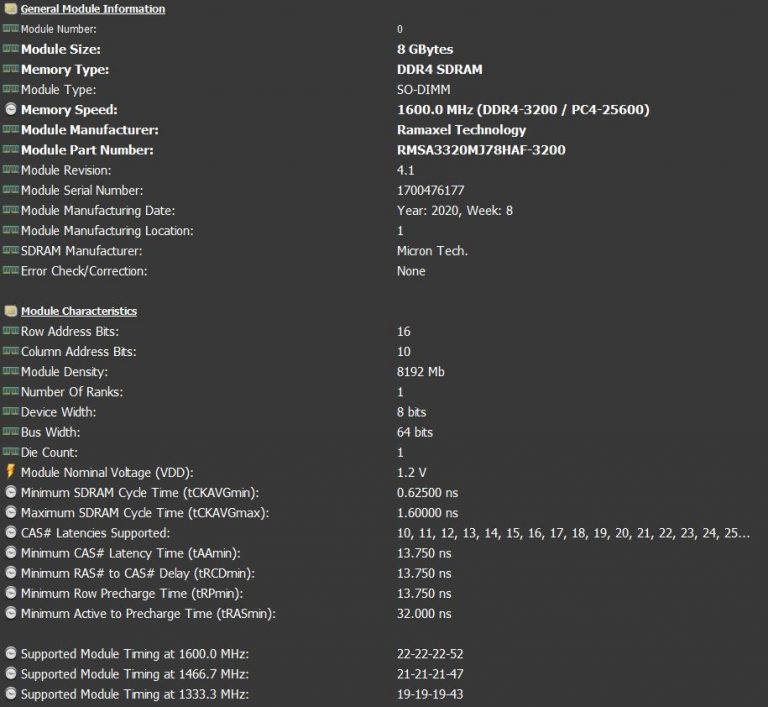Select the Supported Module Timing at 1333.3 MHz row

[135, 694]
